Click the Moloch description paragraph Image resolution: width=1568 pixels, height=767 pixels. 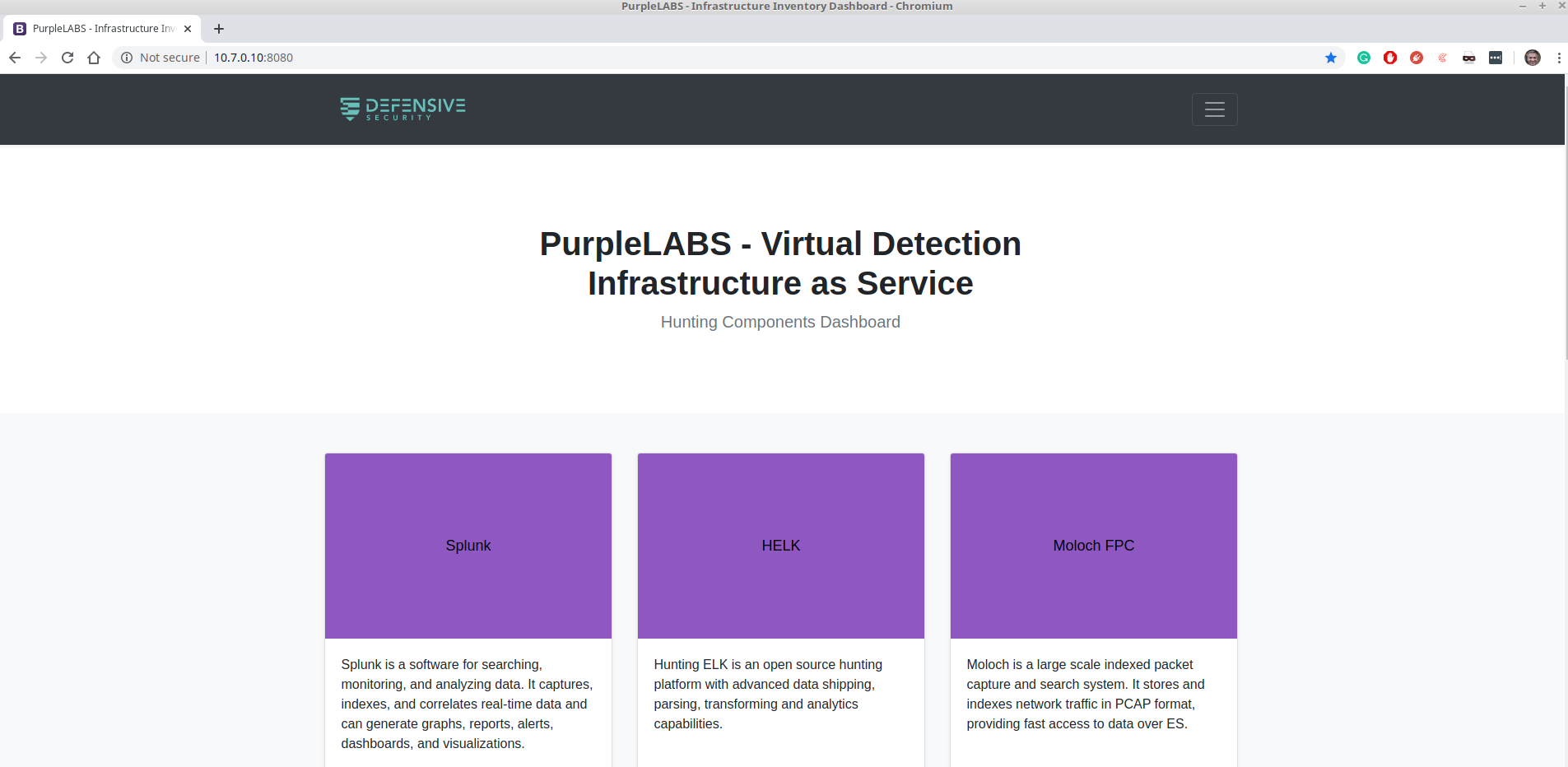click(1086, 694)
